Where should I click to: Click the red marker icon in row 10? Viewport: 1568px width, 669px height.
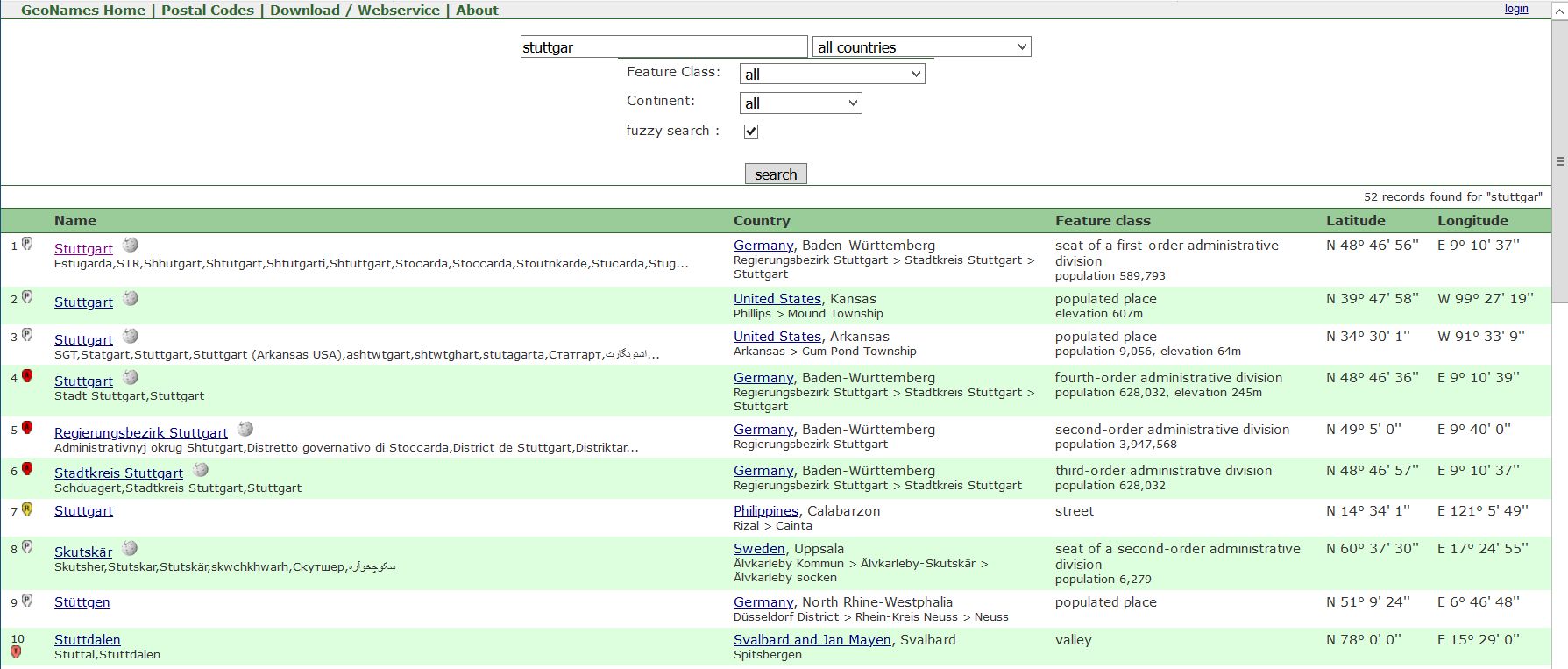pyautogui.click(x=16, y=652)
